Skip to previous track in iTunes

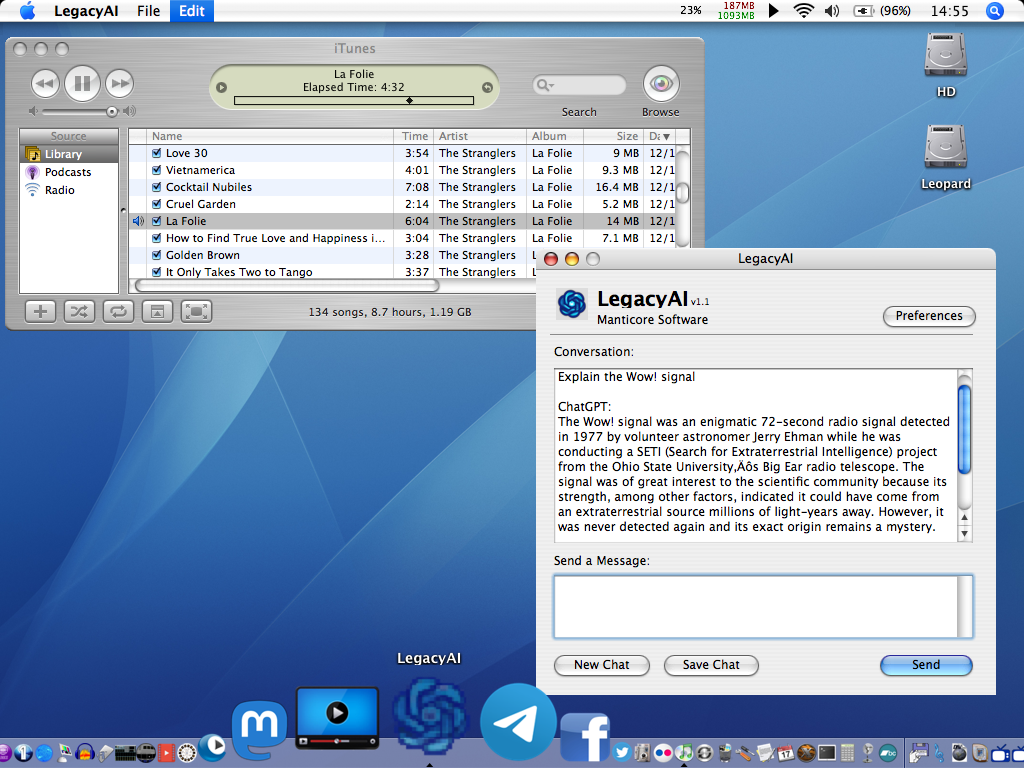click(x=45, y=84)
